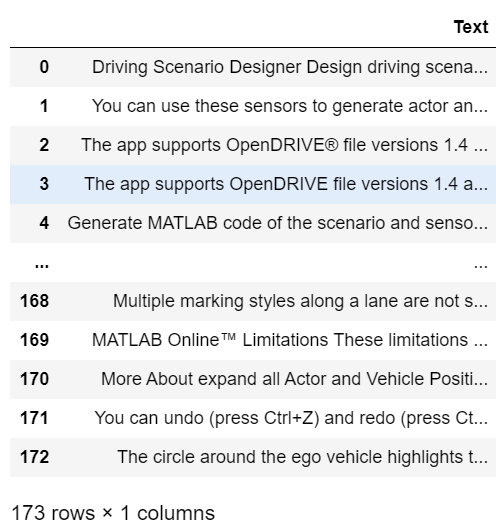Click the ellipsis in the Text column
Screen dimensions: 496x532
pyautogui.click(x=481, y=265)
